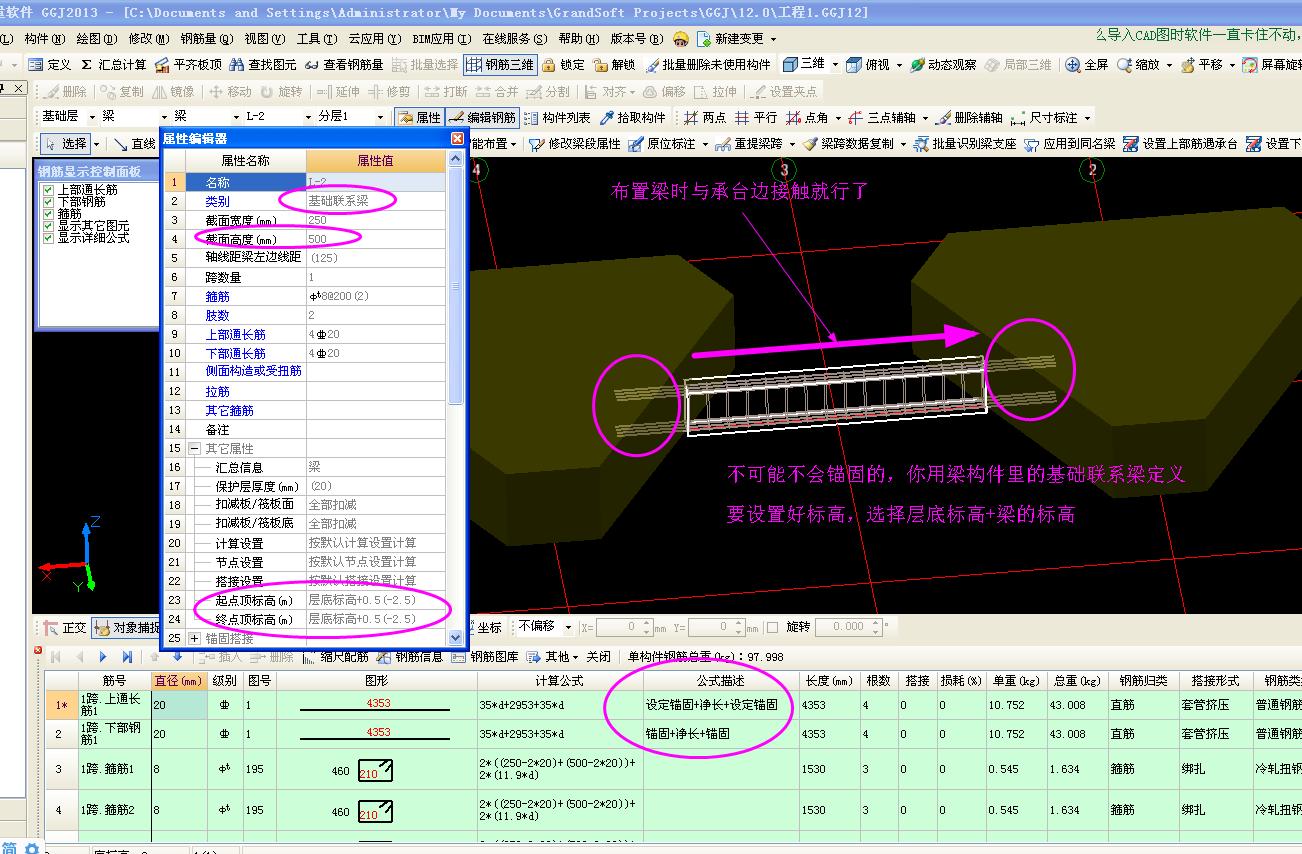The height and width of the screenshot is (854, 1302).
Task: Click the X coordinate input field
Action: point(625,627)
